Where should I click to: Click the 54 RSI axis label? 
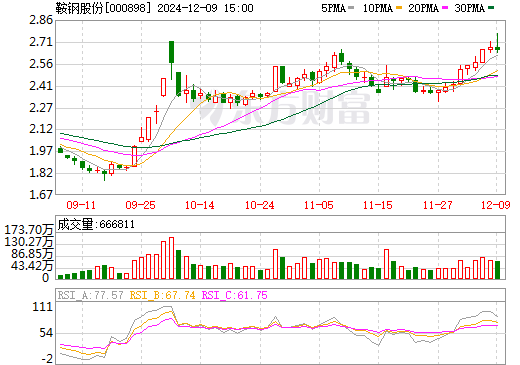(46, 333)
